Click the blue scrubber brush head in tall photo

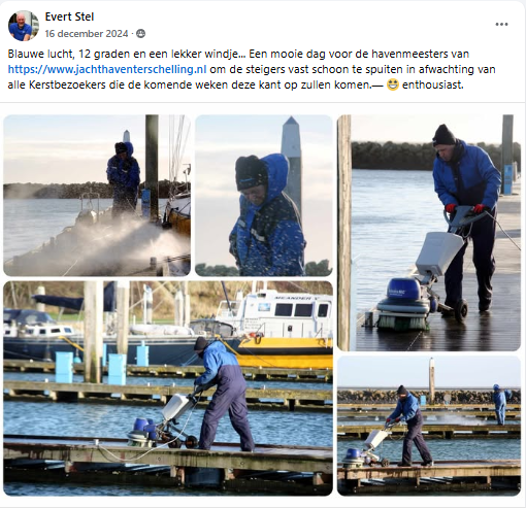[x=404, y=304]
